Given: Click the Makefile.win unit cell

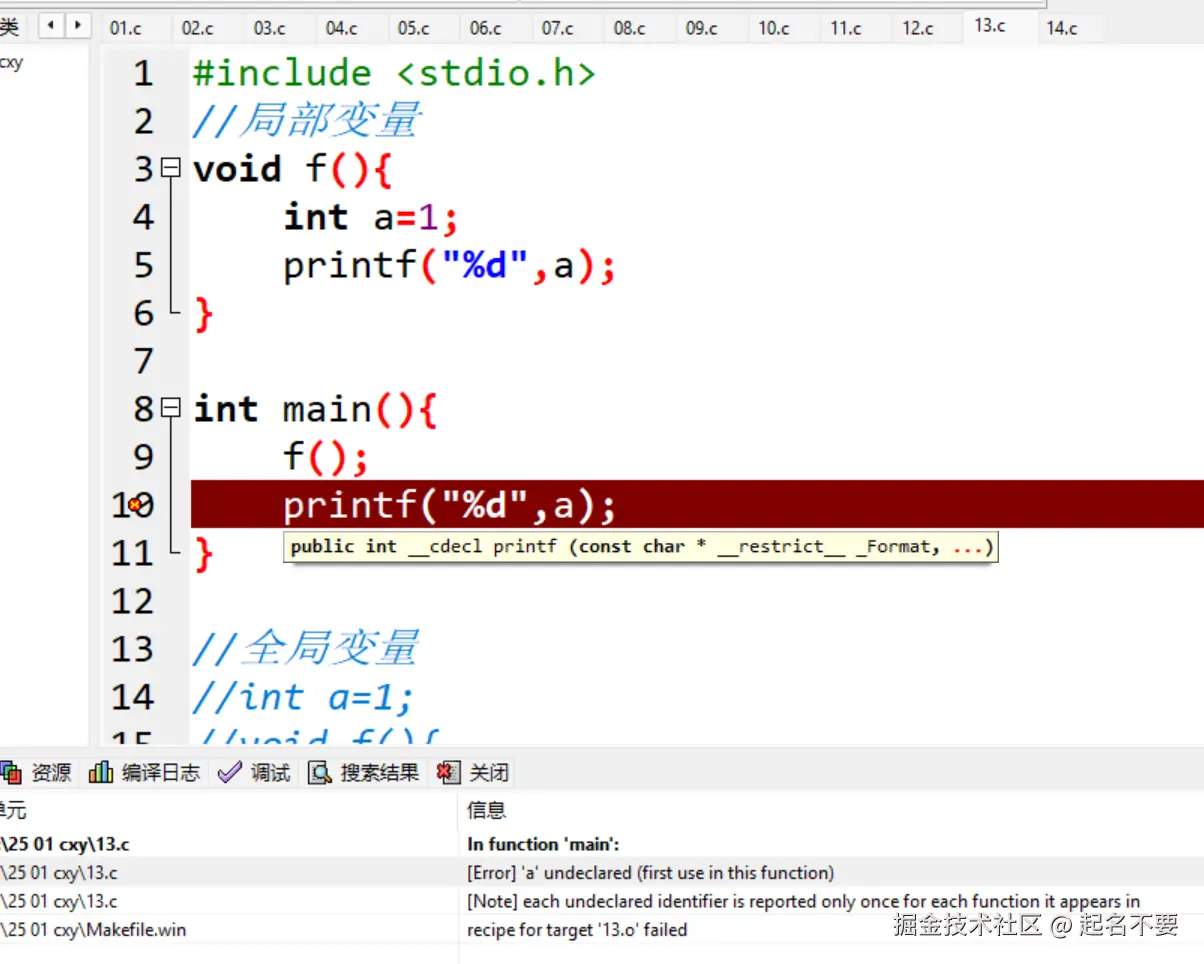Looking at the screenshot, I should (93, 930).
